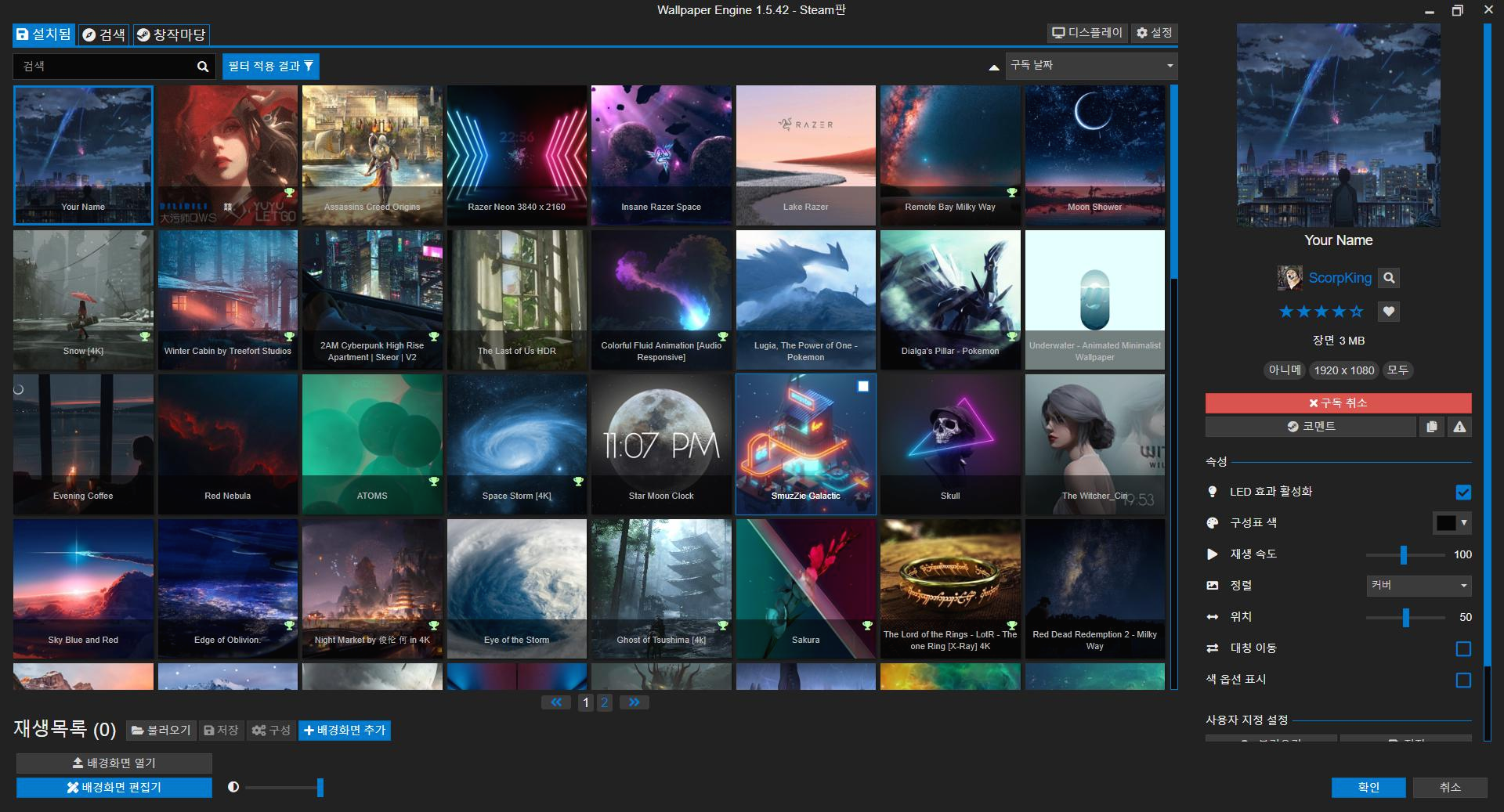Select the Sakura wallpaper thumbnail

pos(805,589)
